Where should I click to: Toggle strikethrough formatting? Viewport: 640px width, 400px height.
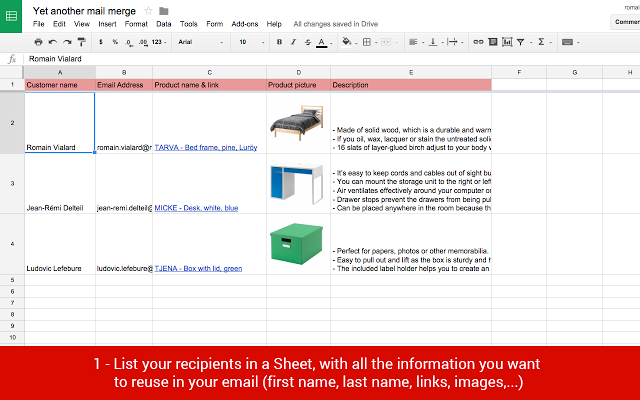pos(308,42)
